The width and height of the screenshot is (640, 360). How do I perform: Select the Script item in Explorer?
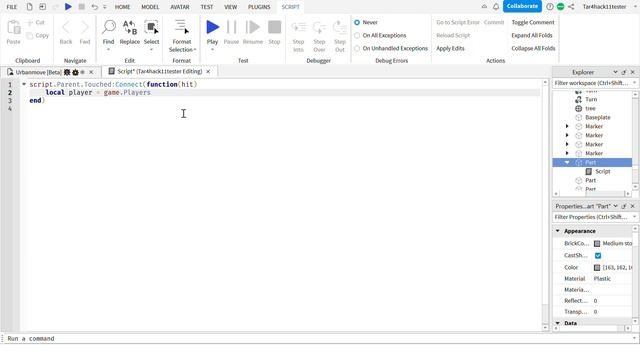pos(602,171)
